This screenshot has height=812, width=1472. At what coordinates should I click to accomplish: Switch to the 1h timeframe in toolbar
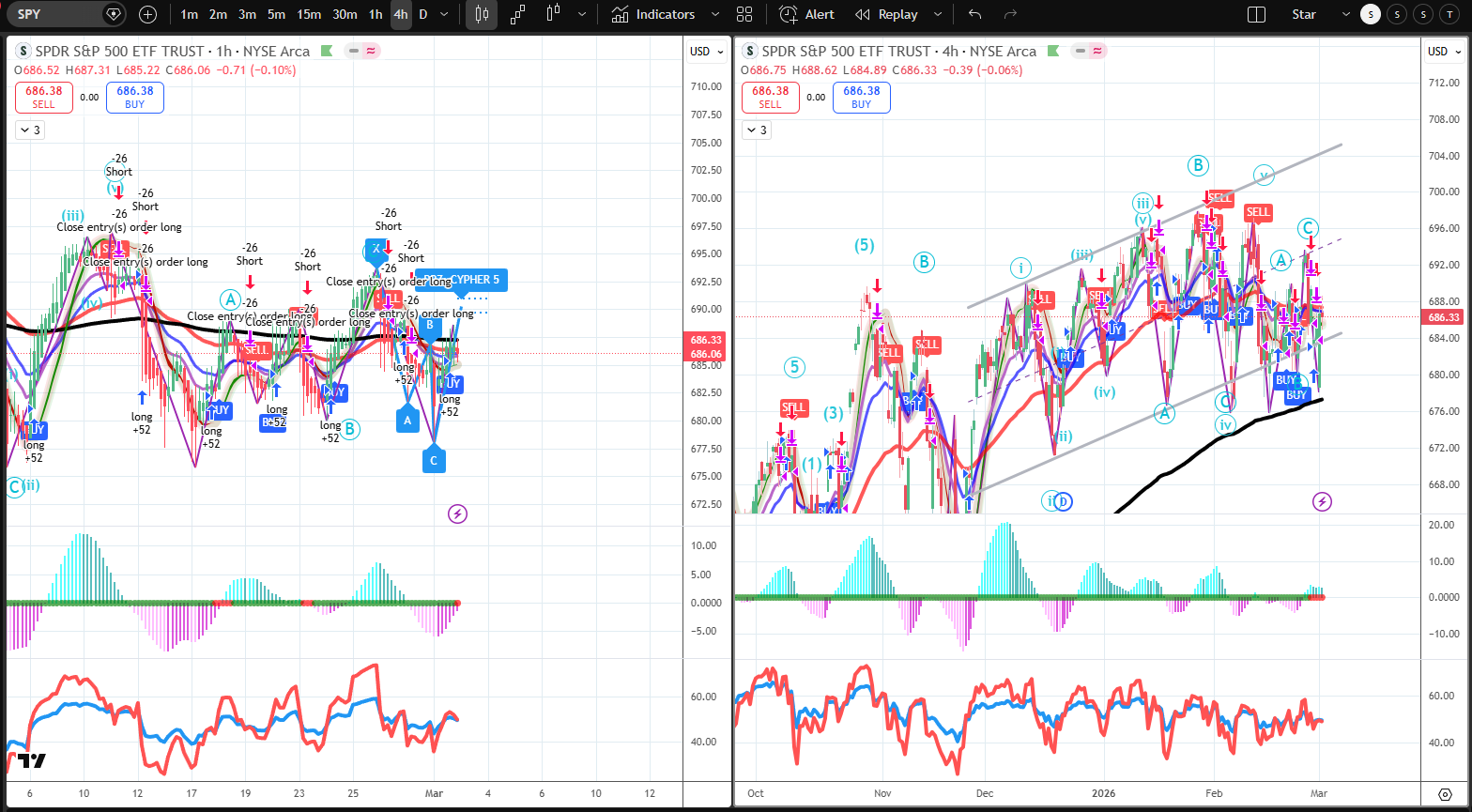(376, 14)
